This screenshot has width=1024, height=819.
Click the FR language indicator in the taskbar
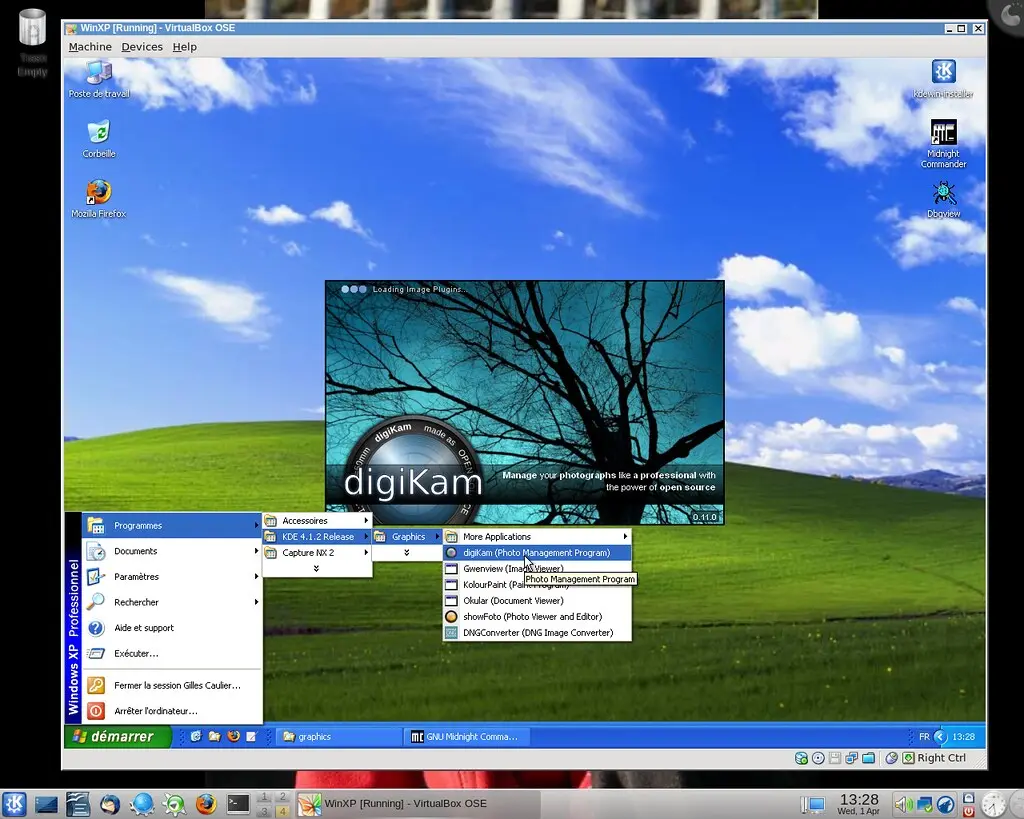pos(923,736)
